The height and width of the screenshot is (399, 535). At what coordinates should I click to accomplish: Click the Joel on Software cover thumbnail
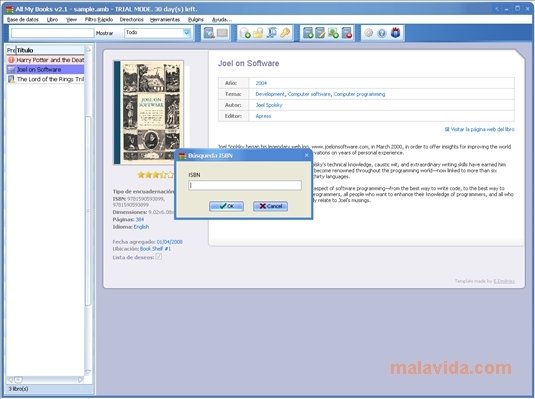tap(149, 112)
